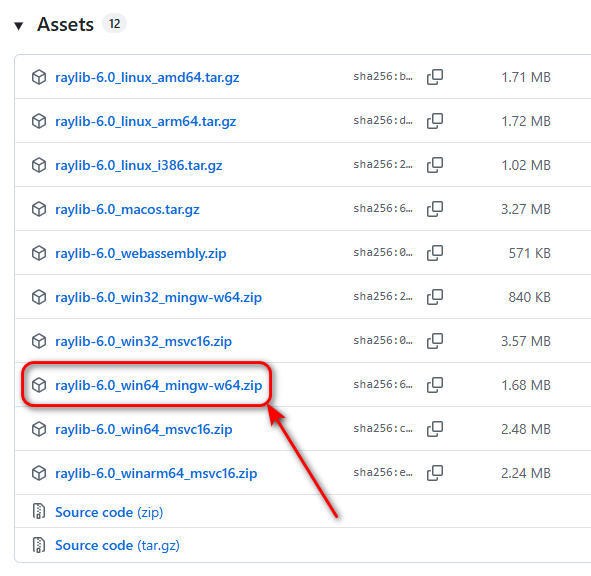Viewport: 591px width, 576px height.
Task: Copy hash of raylib-6.0_win64_mingw-w64.zip
Action: (435, 385)
